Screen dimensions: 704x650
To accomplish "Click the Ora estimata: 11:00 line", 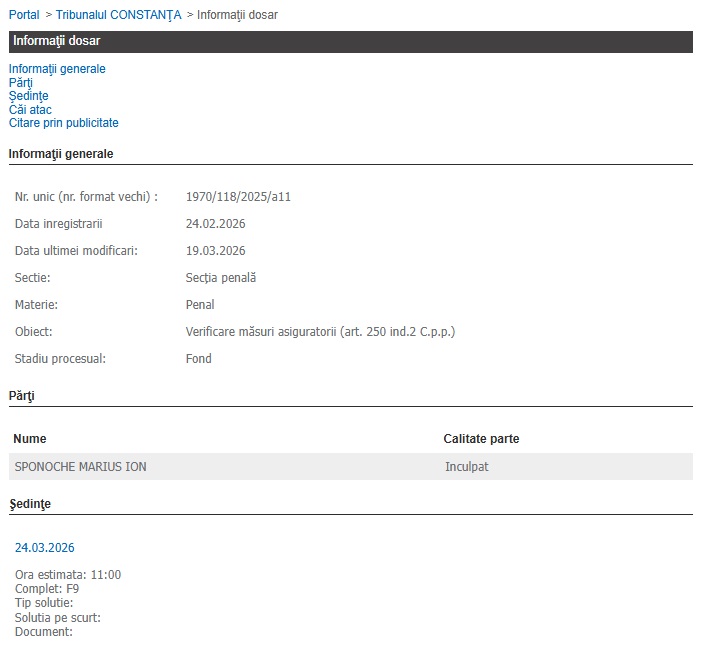I will (x=68, y=575).
